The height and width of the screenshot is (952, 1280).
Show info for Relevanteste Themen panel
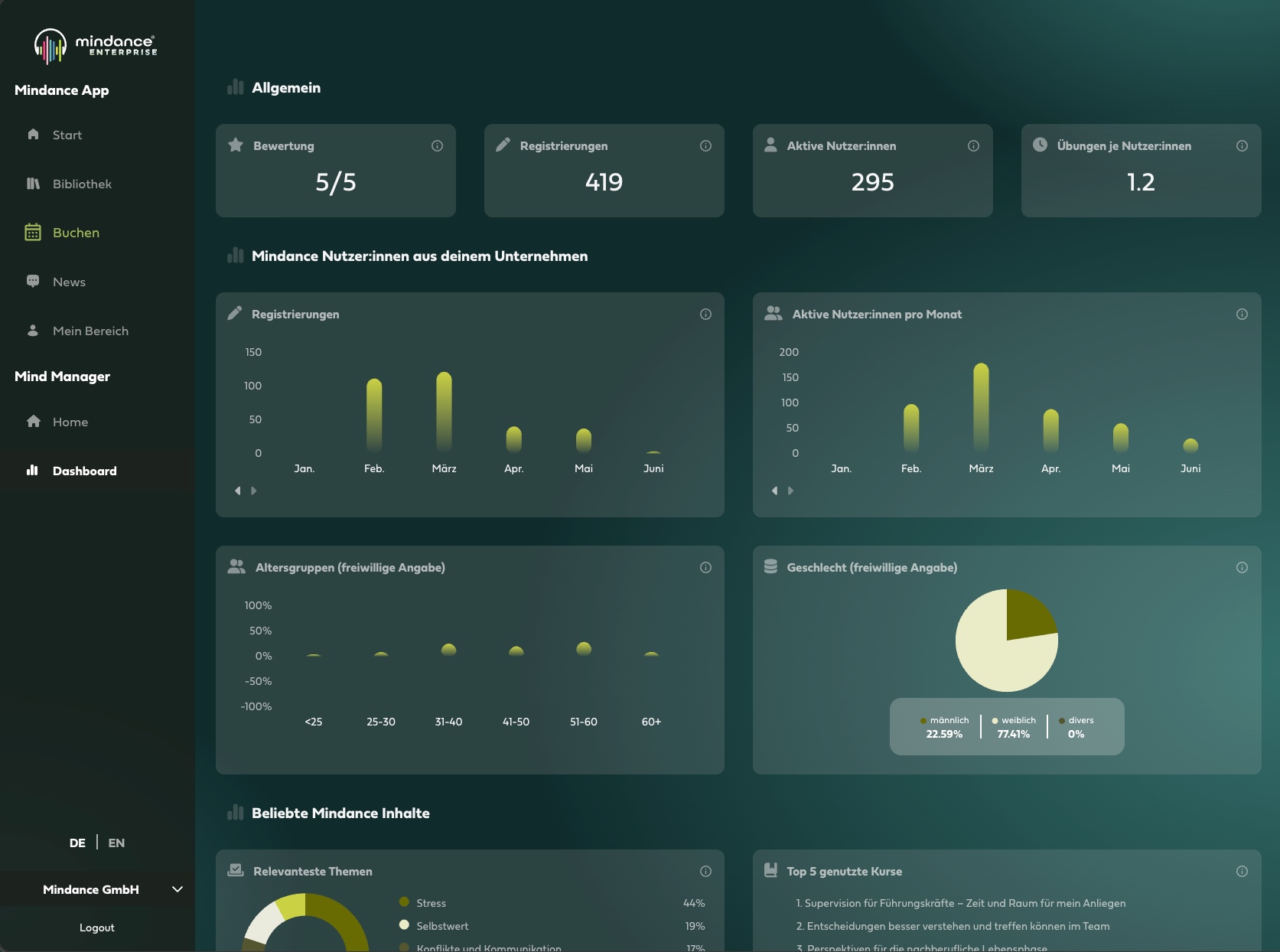tap(705, 871)
